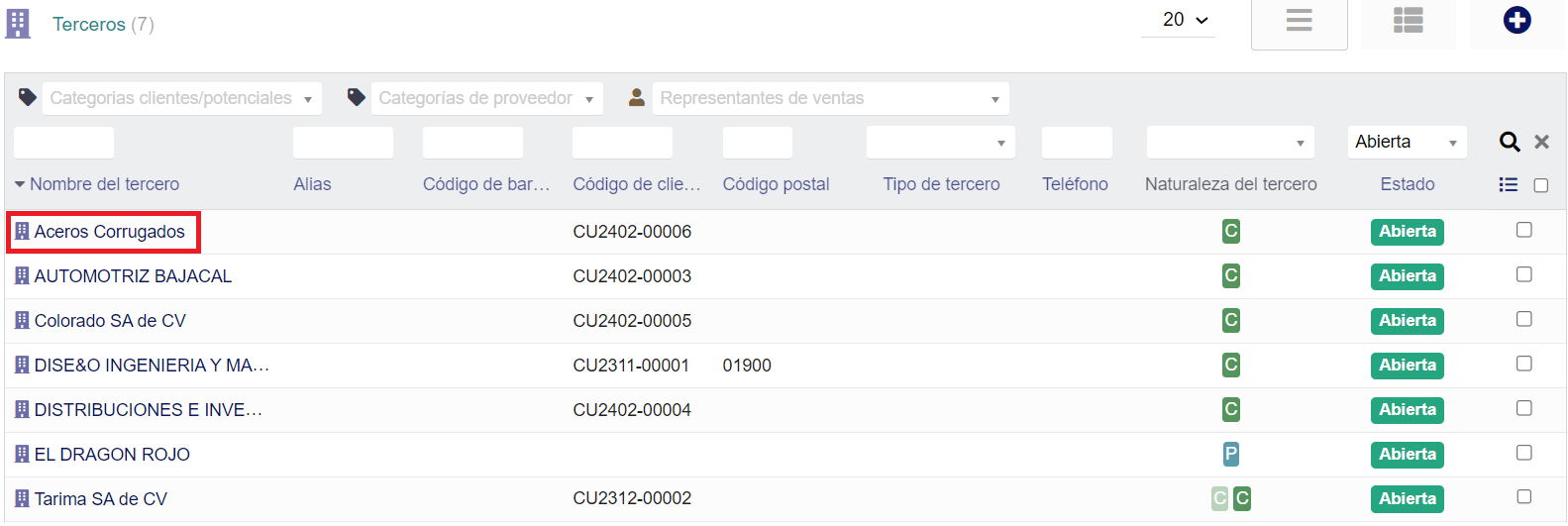Switch to the kanban card view icon

[1408, 21]
